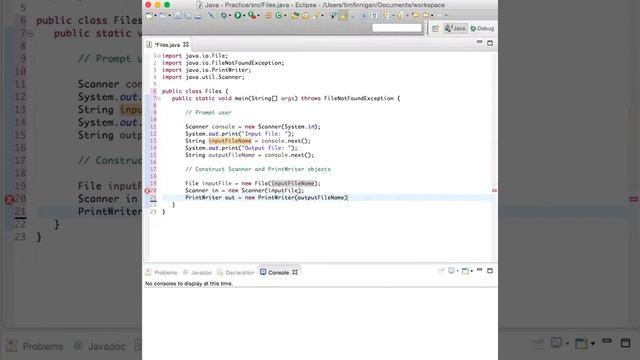Open the New dropdown arrow
The image size is (640, 360).
coord(156,16)
